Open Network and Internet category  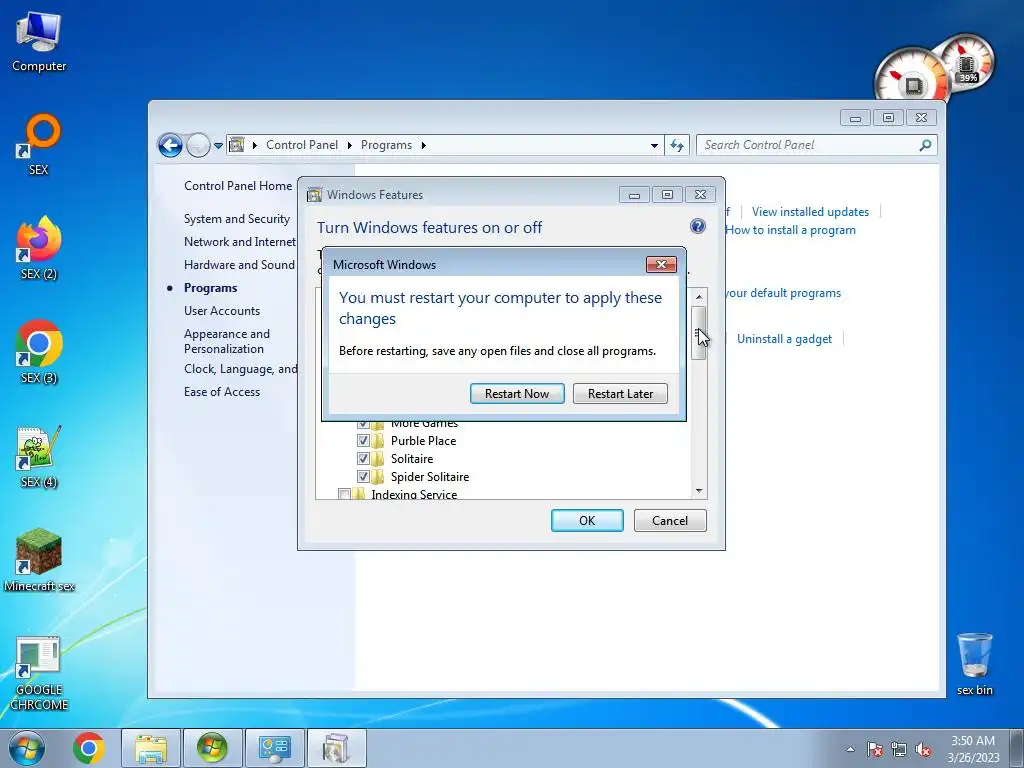pyautogui.click(x=240, y=242)
